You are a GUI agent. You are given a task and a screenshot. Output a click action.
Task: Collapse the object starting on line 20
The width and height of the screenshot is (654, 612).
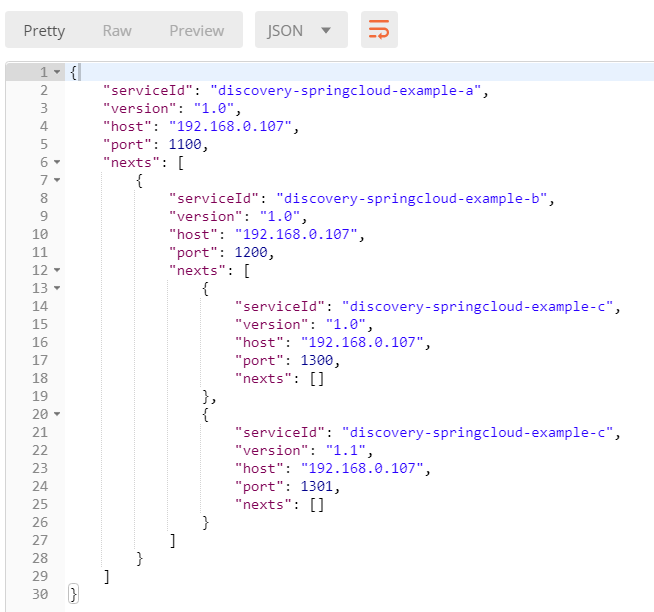[x=56, y=414]
